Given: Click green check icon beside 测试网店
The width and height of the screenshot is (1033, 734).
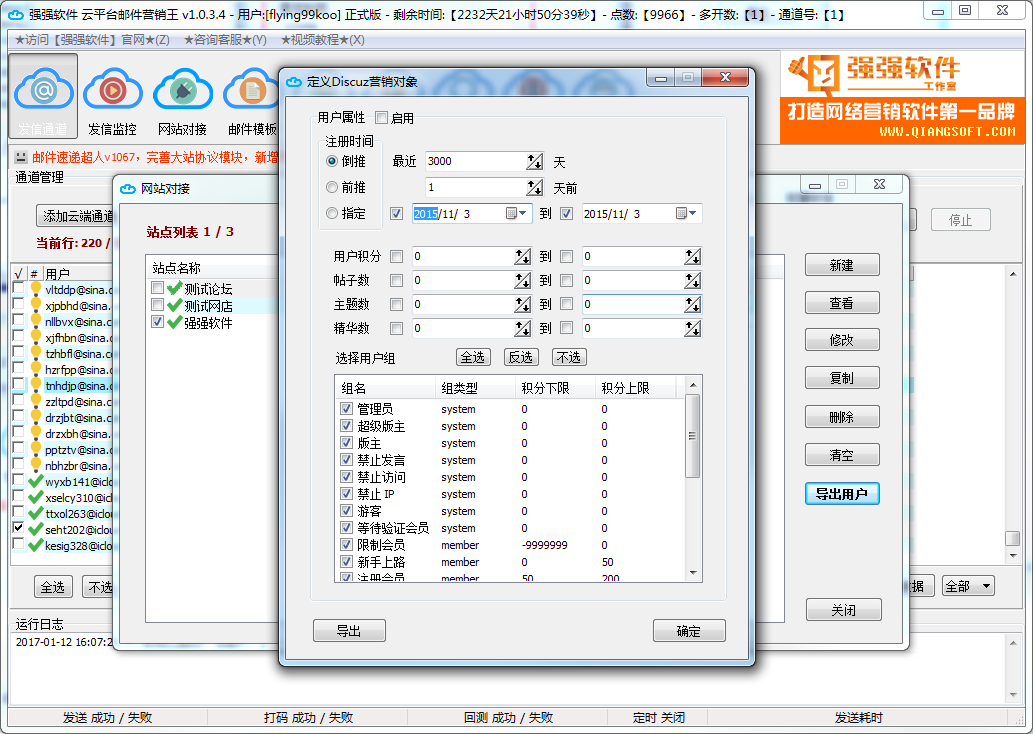Looking at the screenshot, I should point(175,306).
